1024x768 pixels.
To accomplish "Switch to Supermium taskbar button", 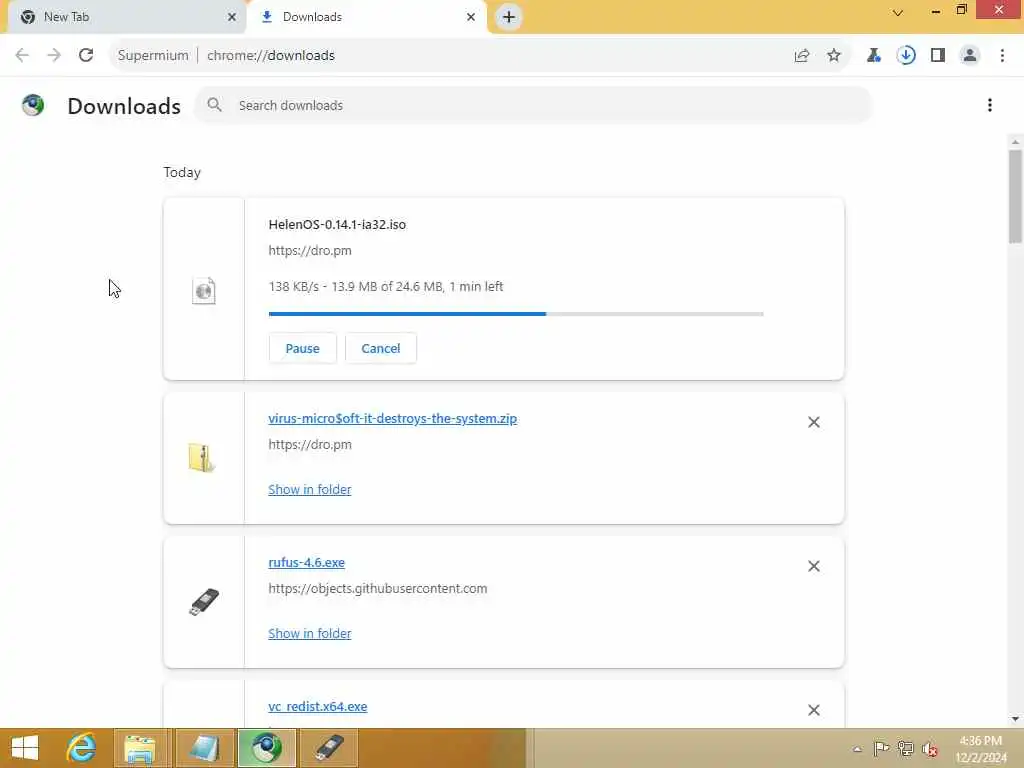I will [266, 748].
